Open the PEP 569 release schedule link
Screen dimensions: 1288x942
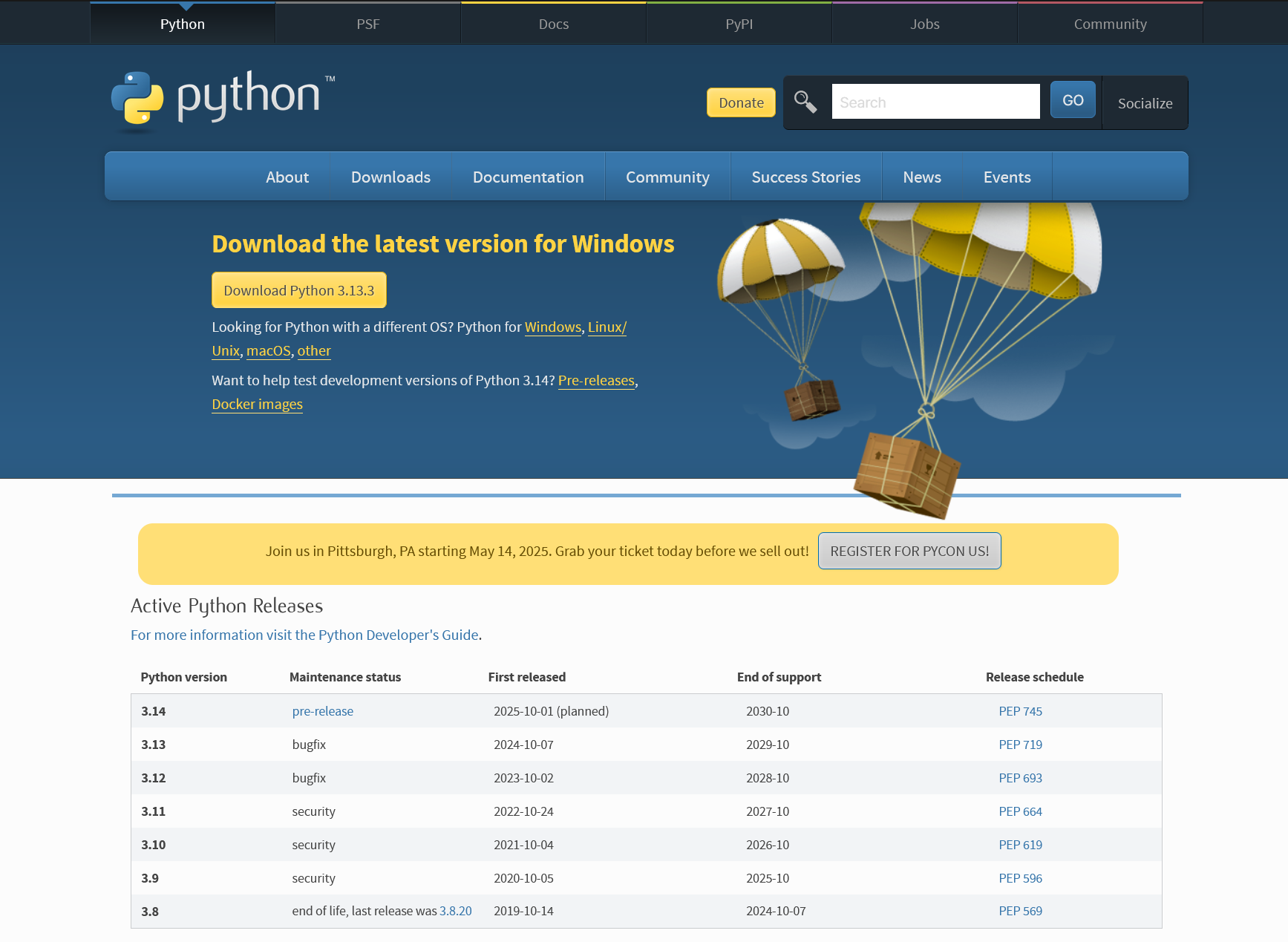[x=1020, y=911]
